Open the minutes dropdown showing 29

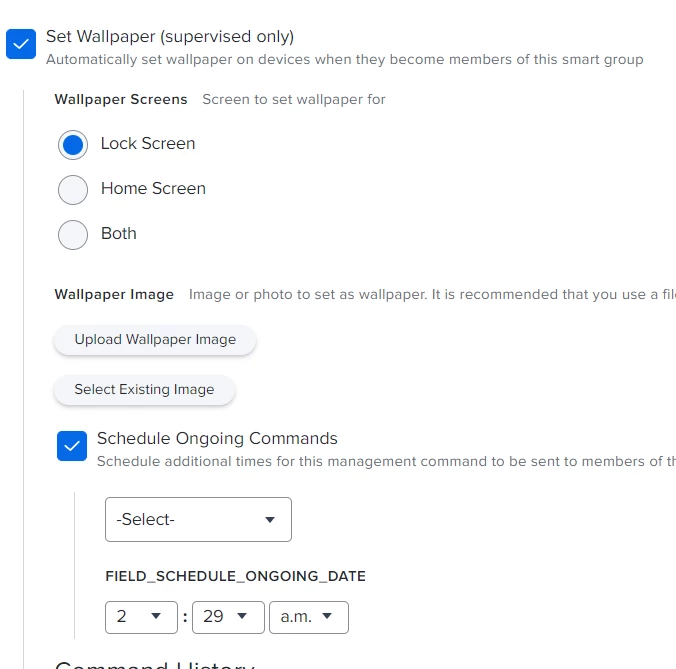pos(228,617)
